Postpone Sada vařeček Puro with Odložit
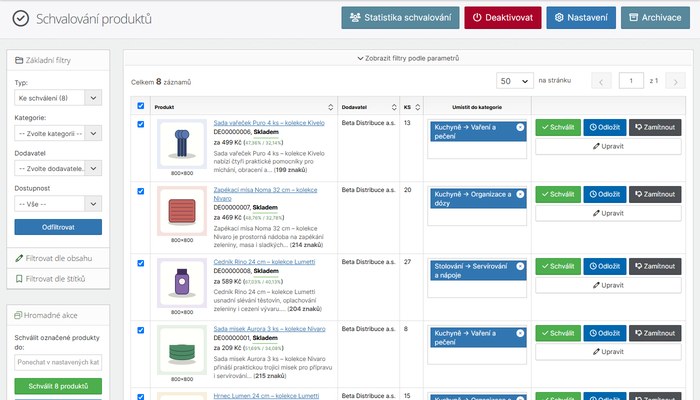The width and height of the screenshot is (700, 400). pos(605,127)
